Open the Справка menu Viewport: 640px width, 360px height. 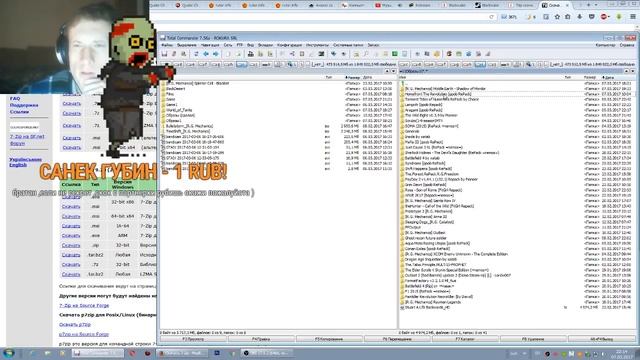tap(627, 45)
